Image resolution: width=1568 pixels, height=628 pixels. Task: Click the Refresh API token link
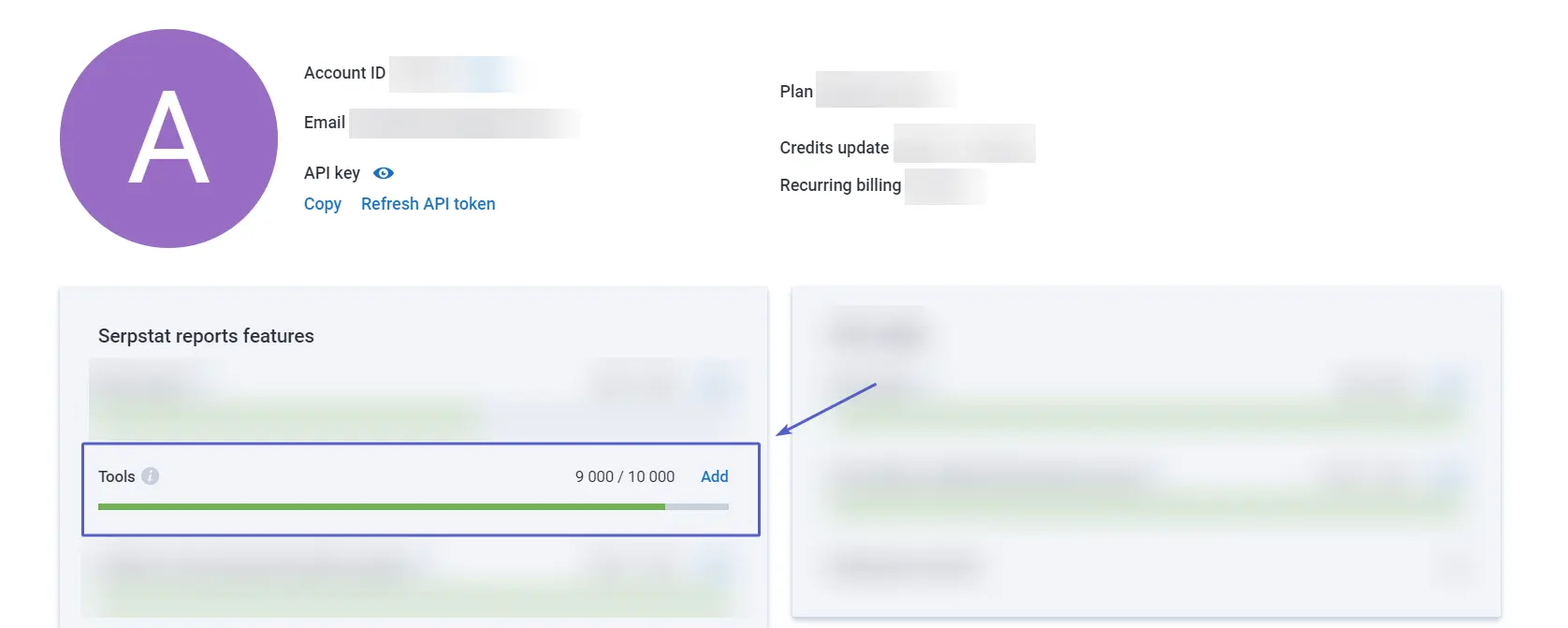(428, 204)
